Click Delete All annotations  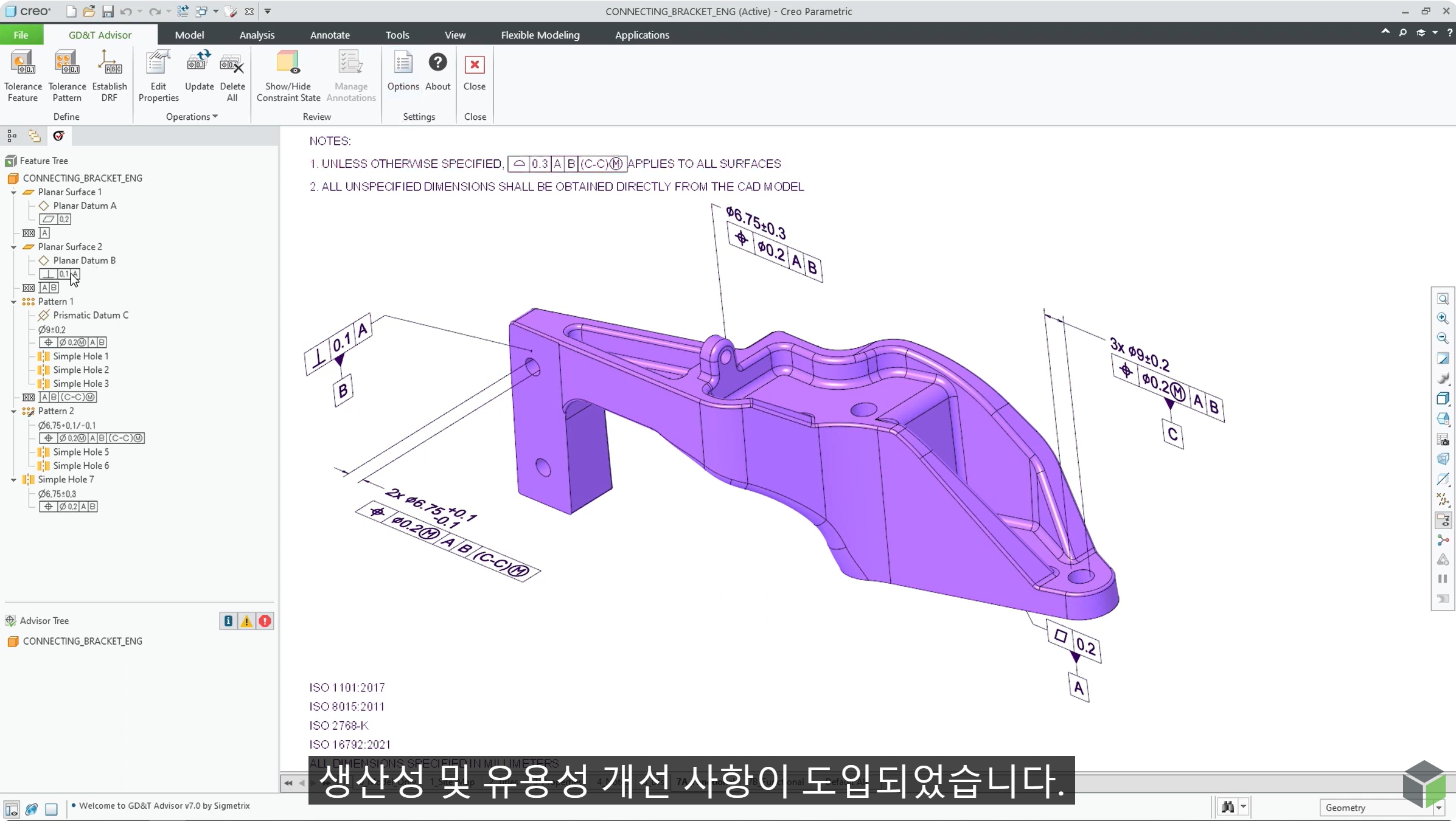[x=232, y=76]
